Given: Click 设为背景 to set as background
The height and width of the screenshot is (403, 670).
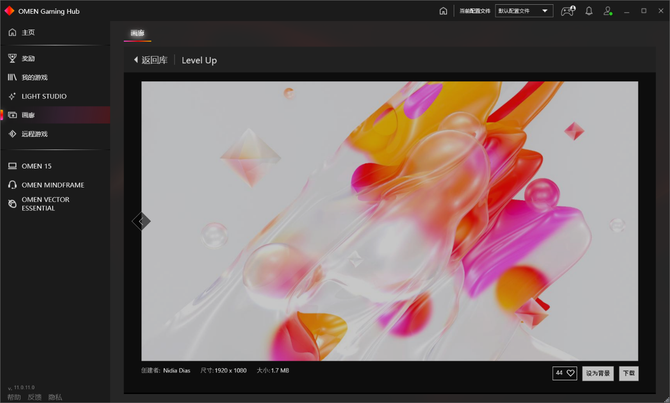Looking at the screenshot, I should (597, 373).
